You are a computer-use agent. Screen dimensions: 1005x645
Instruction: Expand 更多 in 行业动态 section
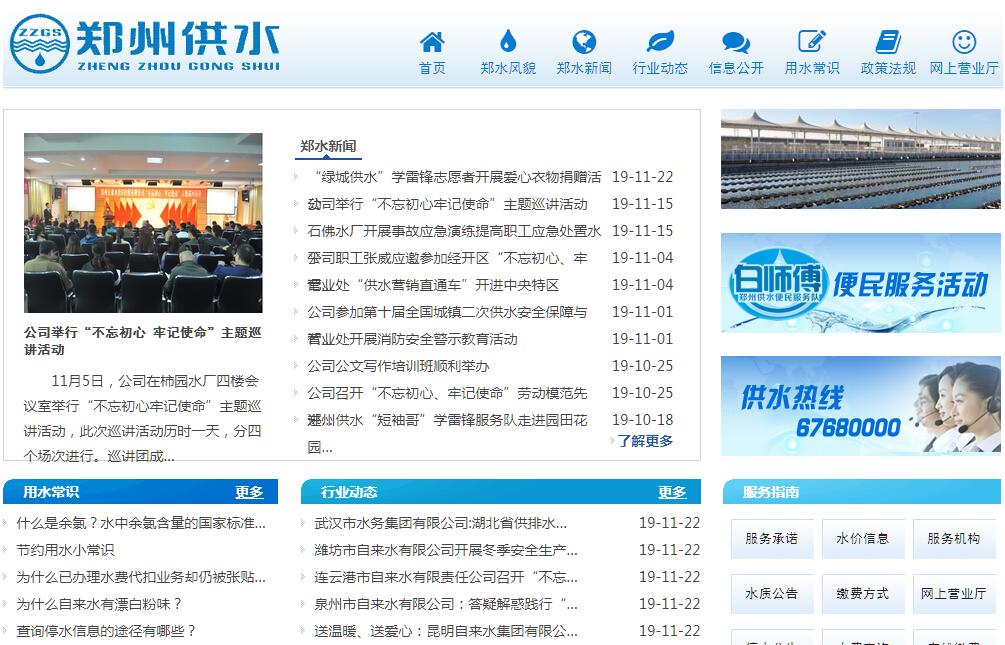coord(672,492)
